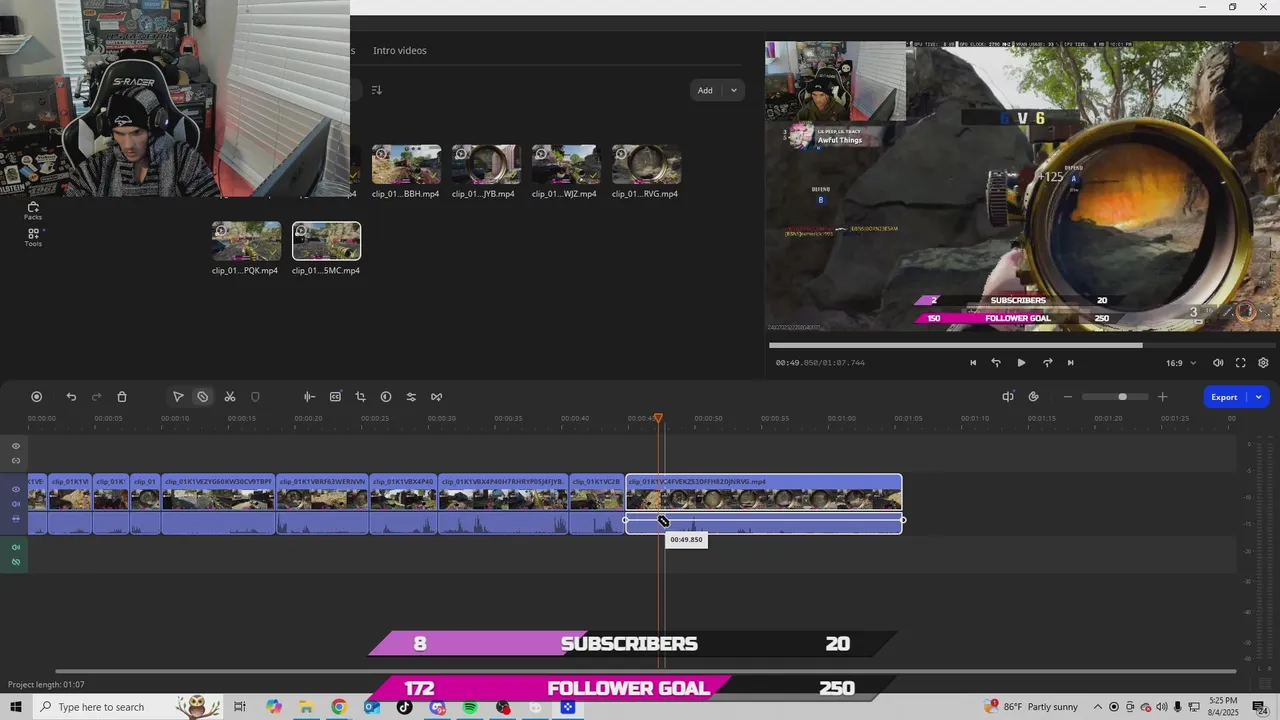This screenshot has width=1280, height=720.
Task: Hide the main video track
Action: pos(16,489)
